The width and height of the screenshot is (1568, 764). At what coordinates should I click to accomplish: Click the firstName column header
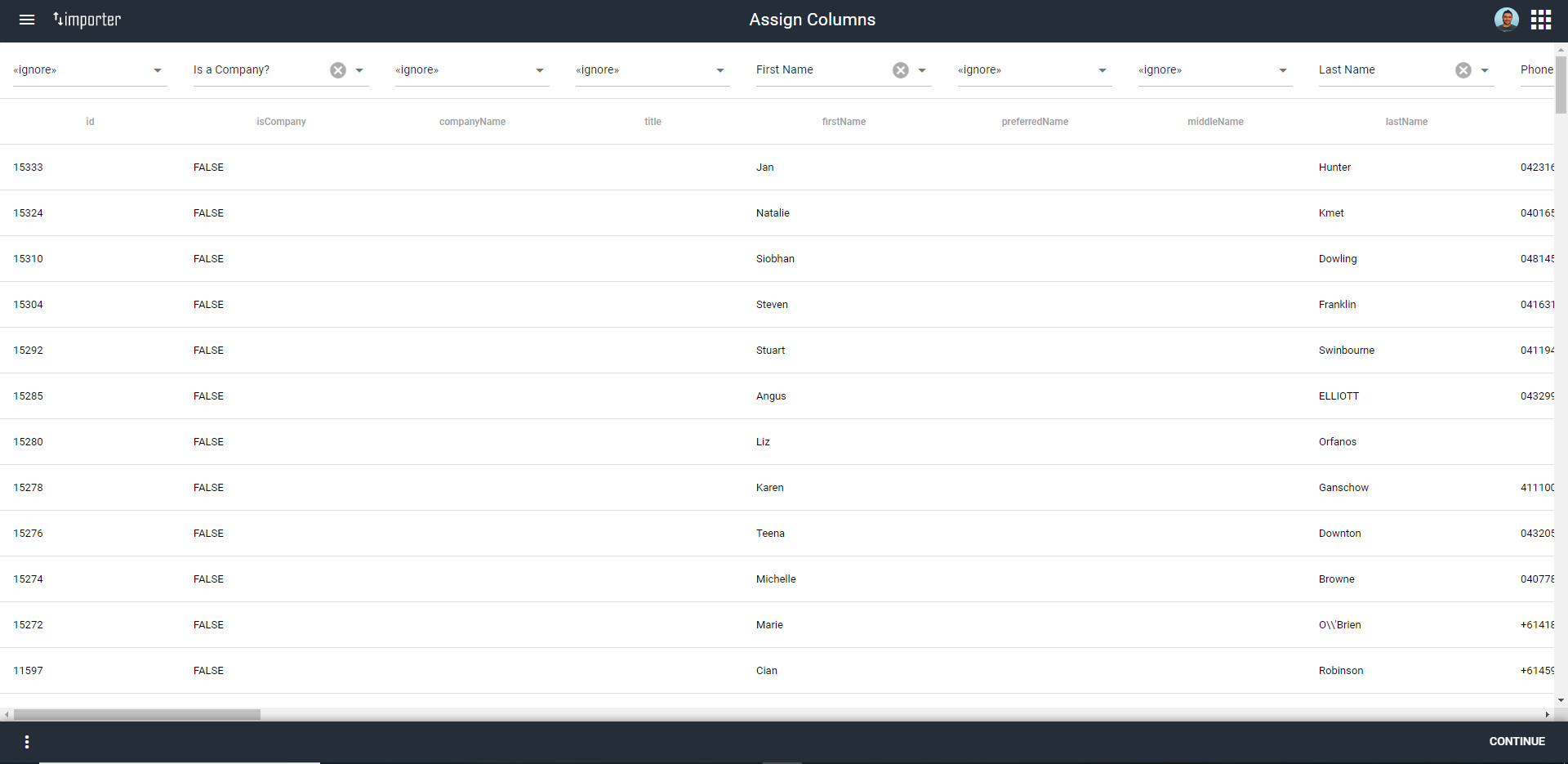(843, 121)
